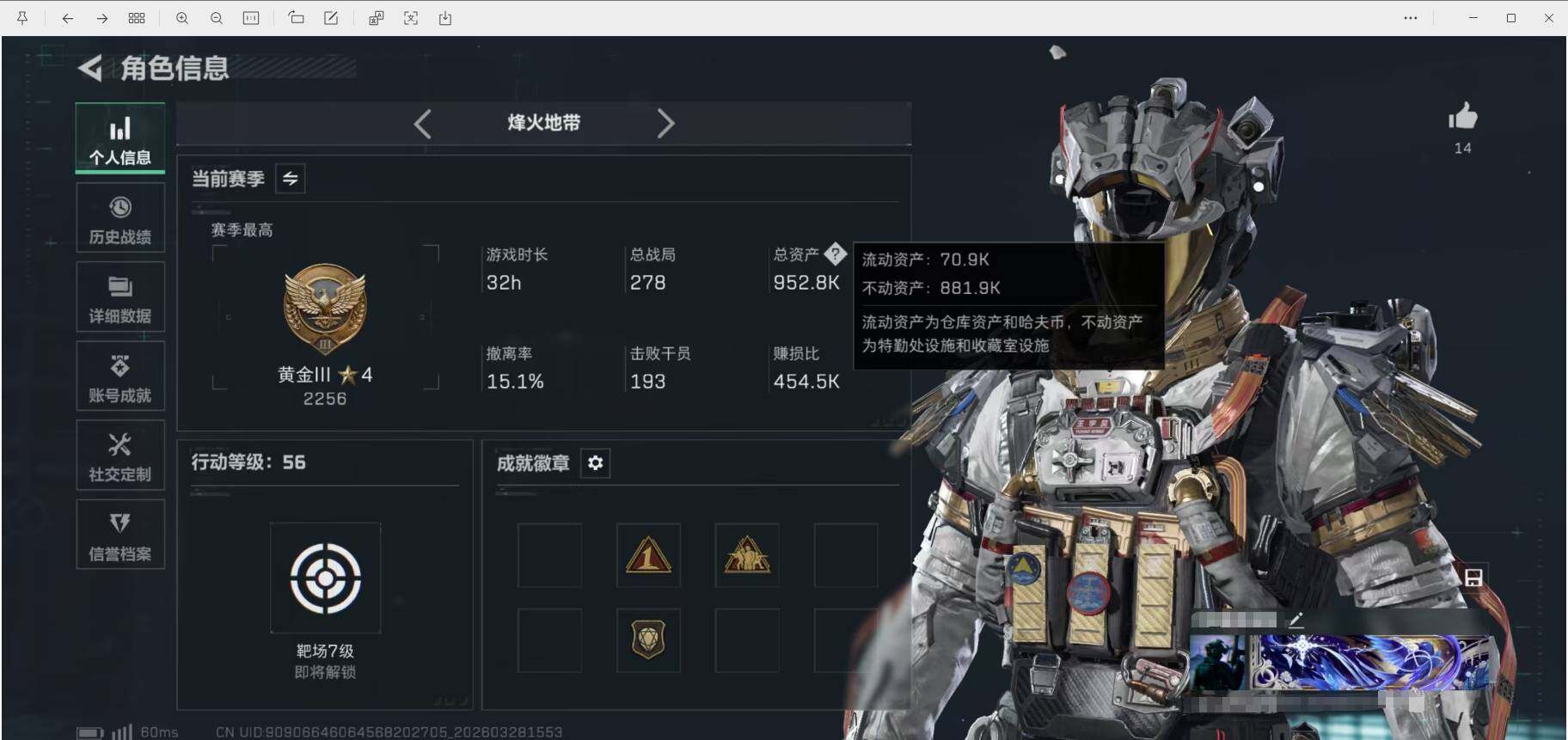
Task: Switch to next game mode after 烽火地带
Action: 665,124
